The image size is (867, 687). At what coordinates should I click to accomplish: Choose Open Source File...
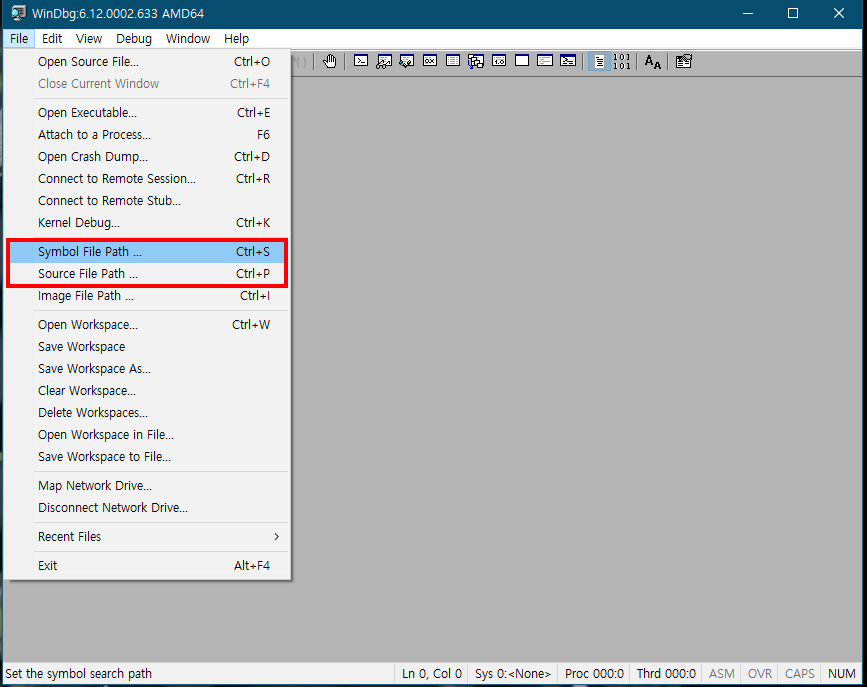point(147,61)
